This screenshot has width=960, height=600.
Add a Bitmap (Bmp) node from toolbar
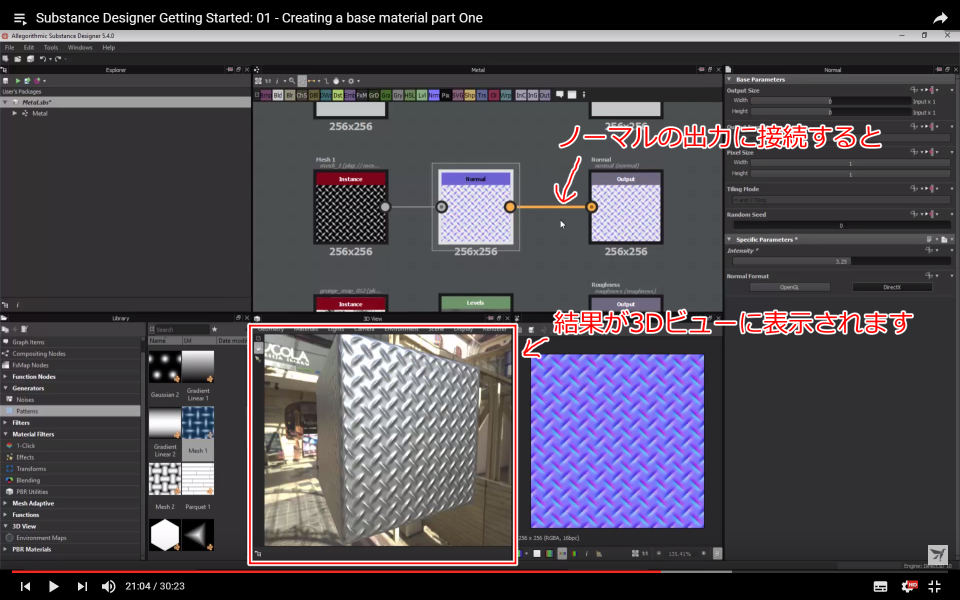[x=266, y=95]
